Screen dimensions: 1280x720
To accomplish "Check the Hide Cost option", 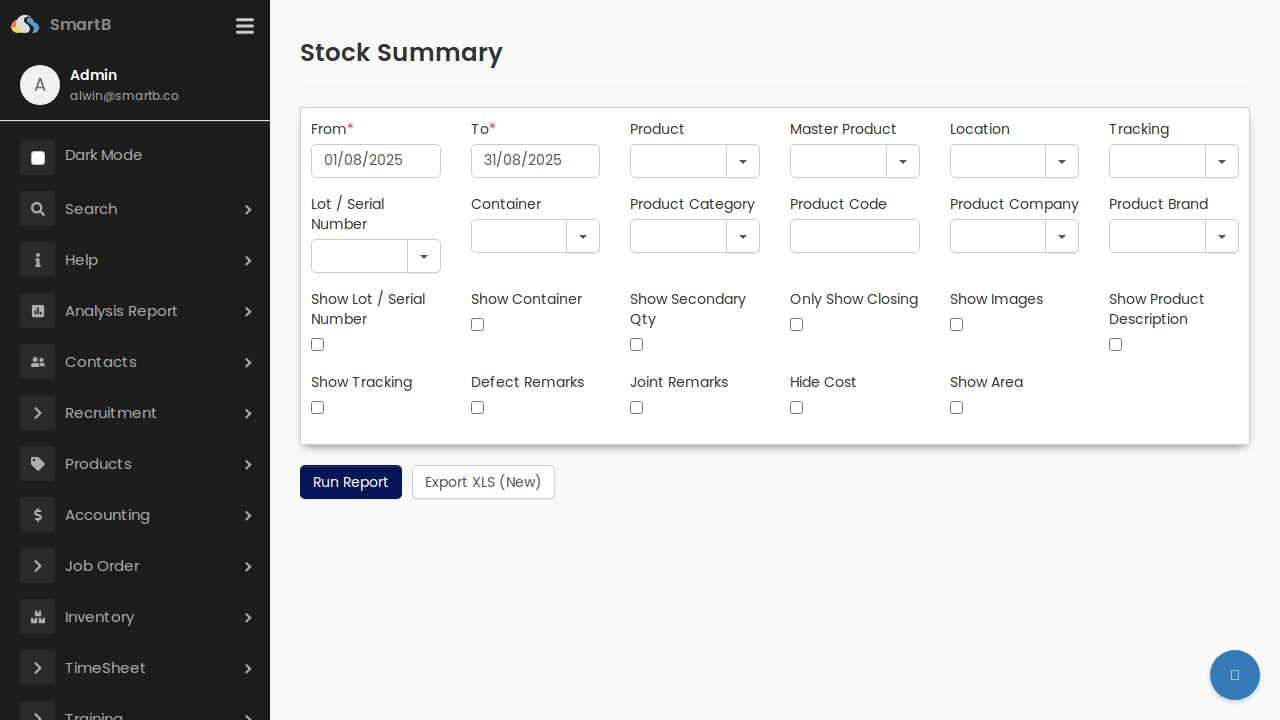I will point(796,407).
